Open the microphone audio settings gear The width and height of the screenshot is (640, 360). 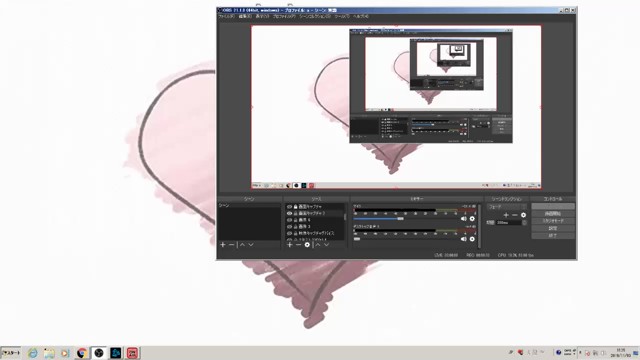472,219
